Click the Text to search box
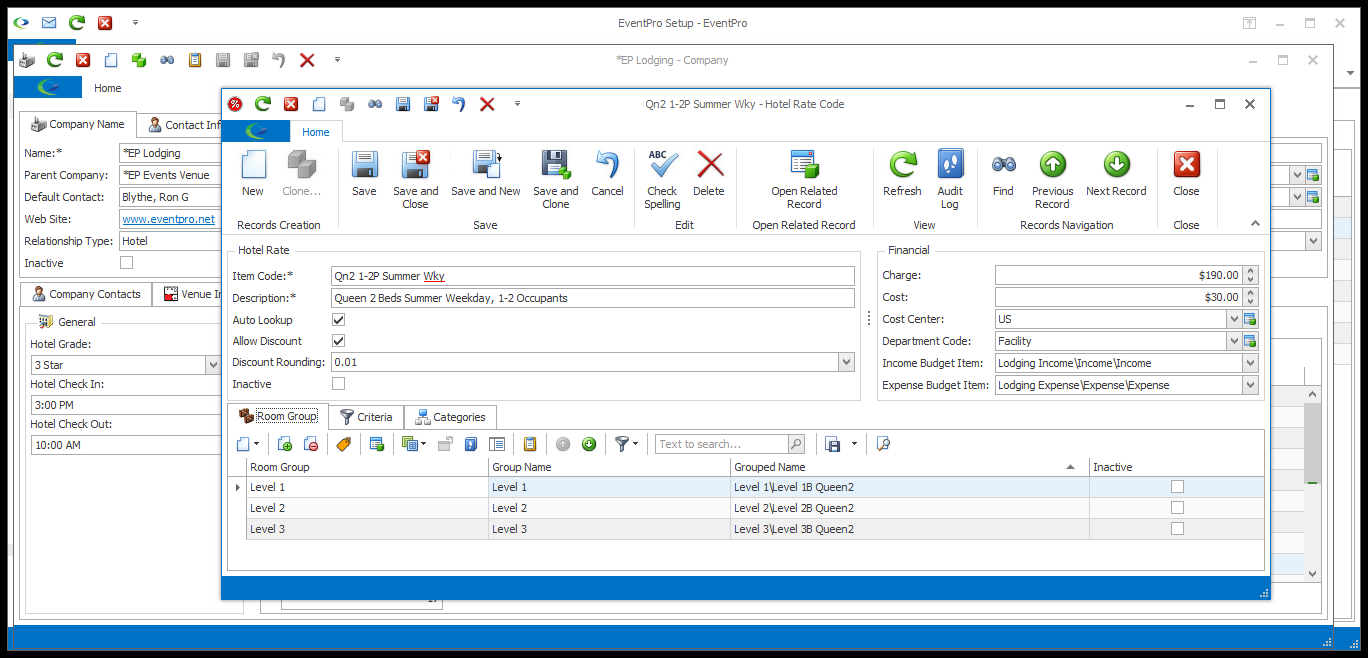Screen dimensions: 1368x658 pos(722,444)
